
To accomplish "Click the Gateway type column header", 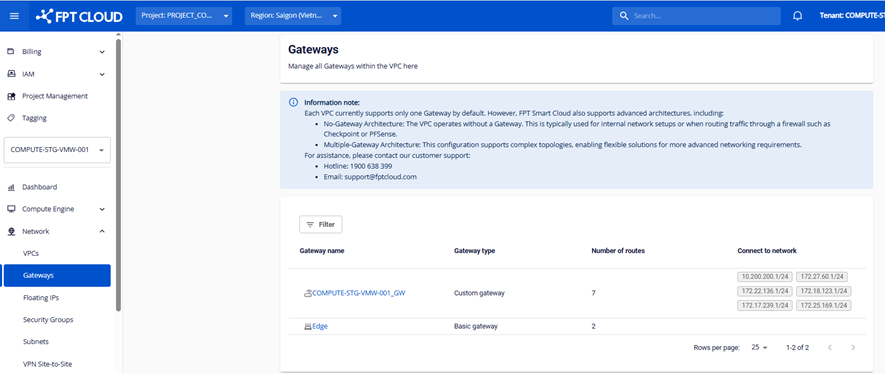I will [474, 250].
